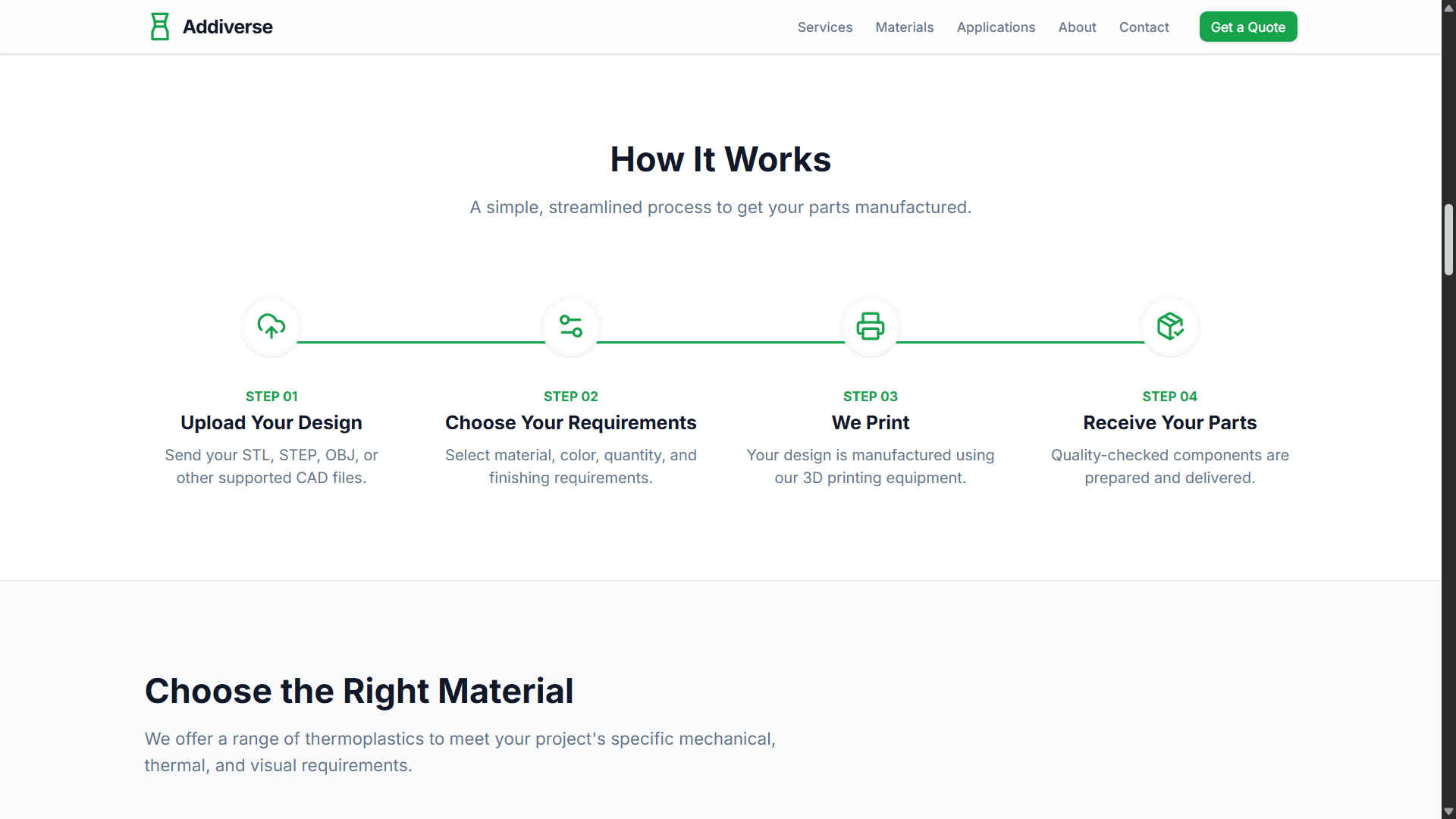The image size is (1456, 819).
Task: Click the Addiverse brand name
Action: (227, 27)
